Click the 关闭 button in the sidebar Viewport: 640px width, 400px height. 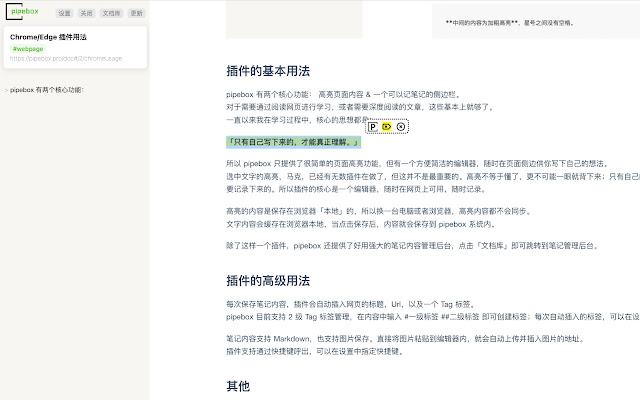86,13
